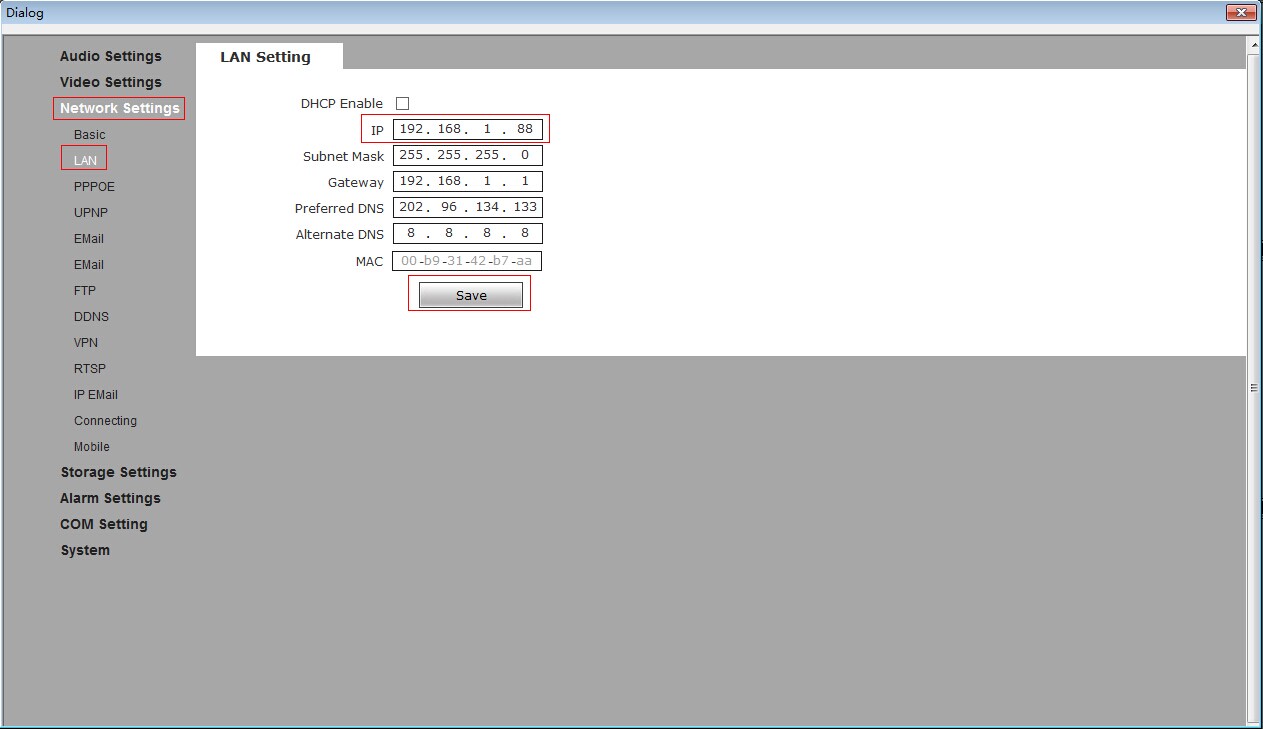Go to the PPPOE settings page
Screen dimensions: 1263x729
point(94,186)
